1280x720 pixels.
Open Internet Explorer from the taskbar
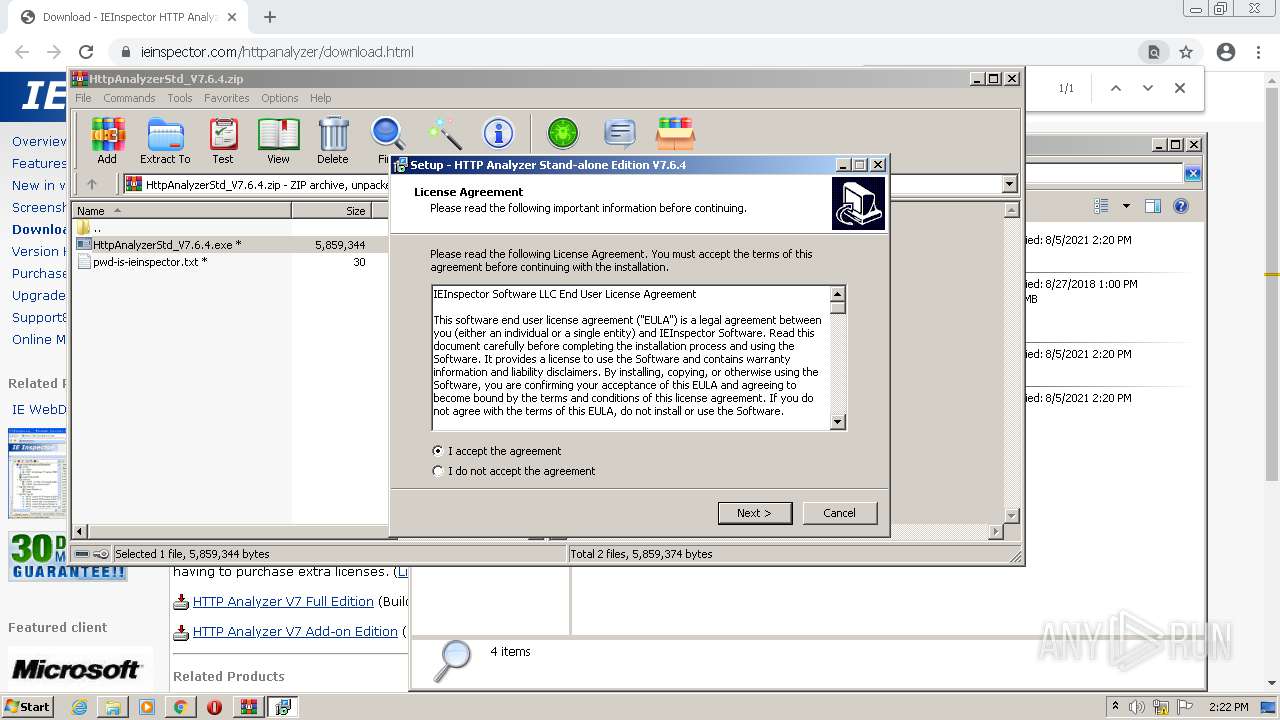(79, 707)
